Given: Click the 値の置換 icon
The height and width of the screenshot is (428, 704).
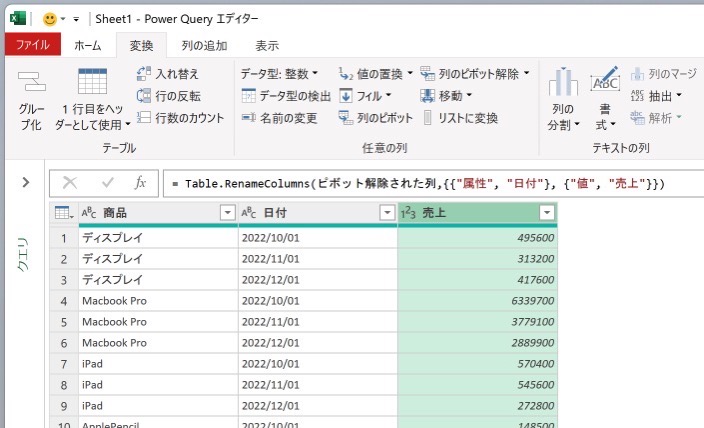Looking at the screenshot, I should 346,73.
